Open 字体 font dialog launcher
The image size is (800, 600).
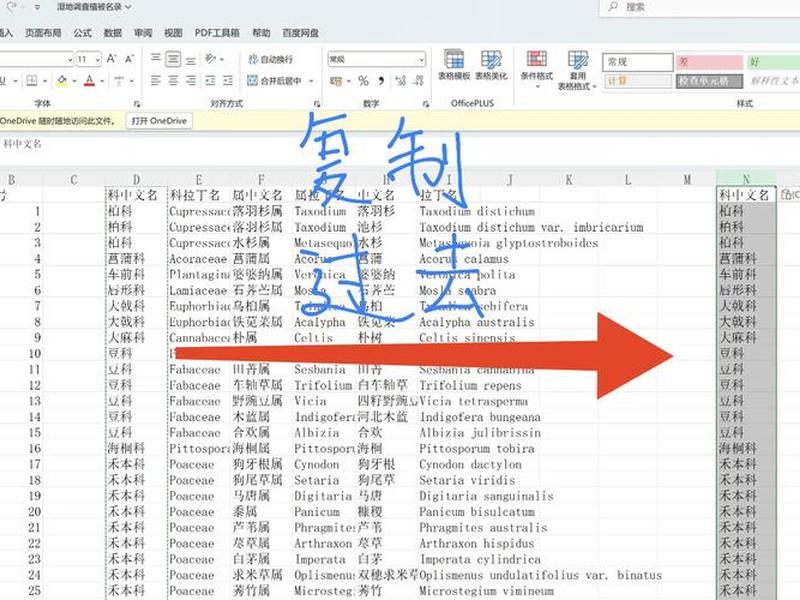point(137,104)
